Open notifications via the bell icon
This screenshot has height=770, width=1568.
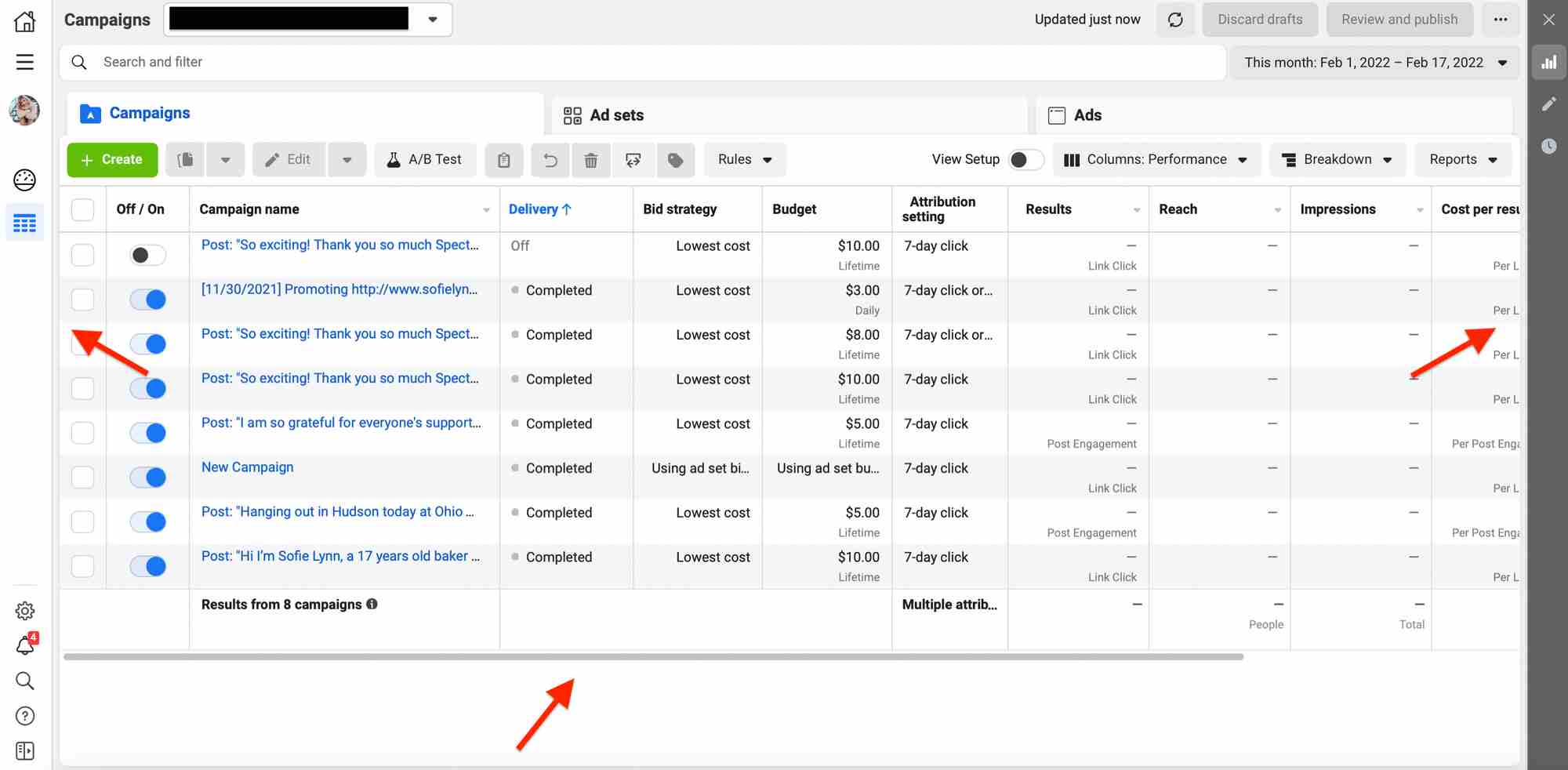pos(24,646)
